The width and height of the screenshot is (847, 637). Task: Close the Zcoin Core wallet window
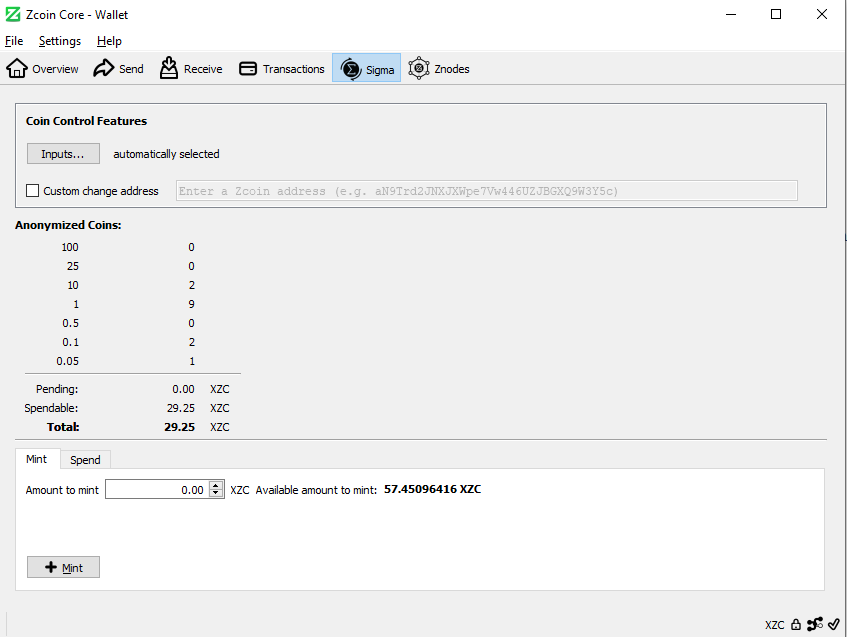[x=822, y=15]
